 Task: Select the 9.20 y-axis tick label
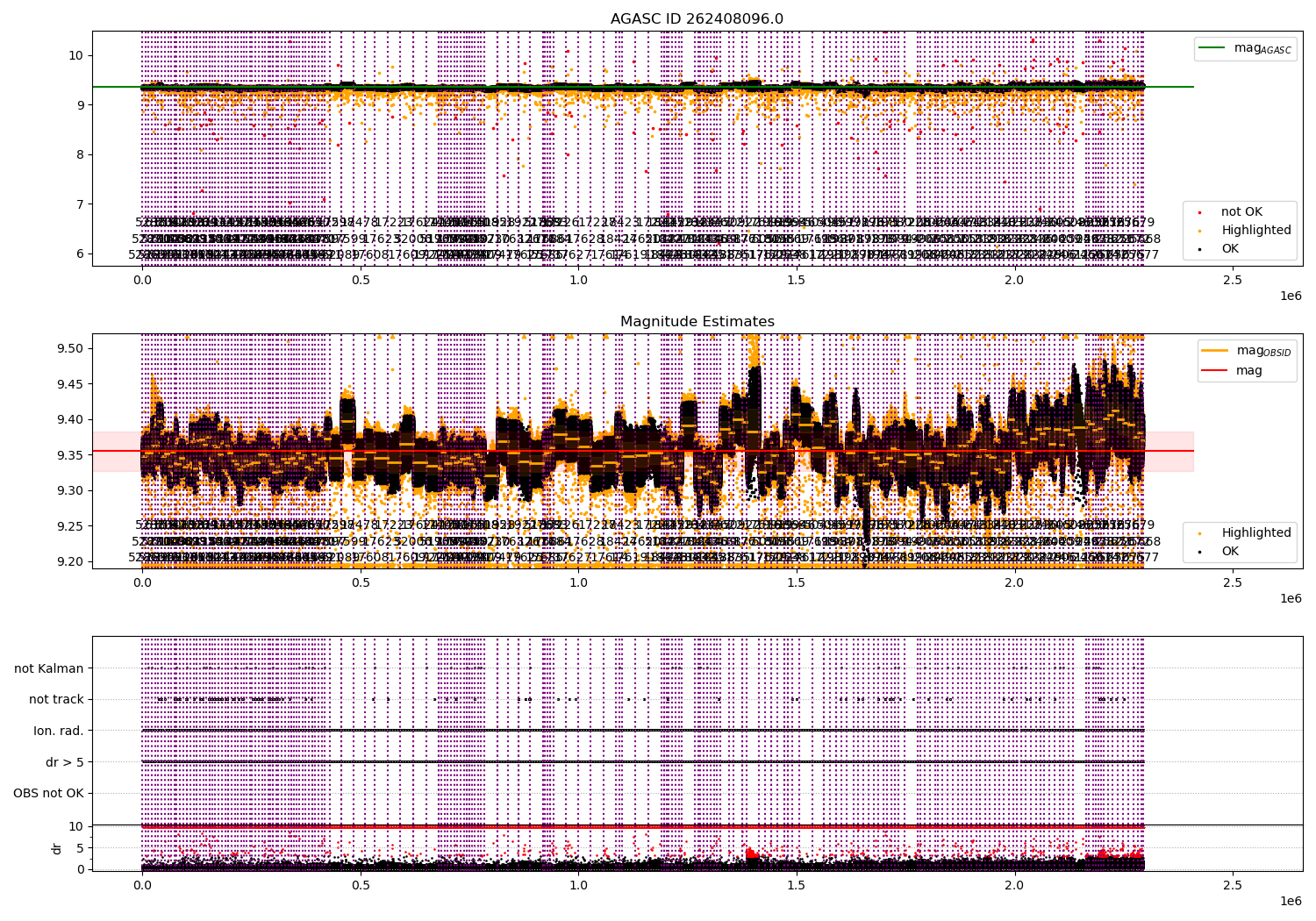70,561
